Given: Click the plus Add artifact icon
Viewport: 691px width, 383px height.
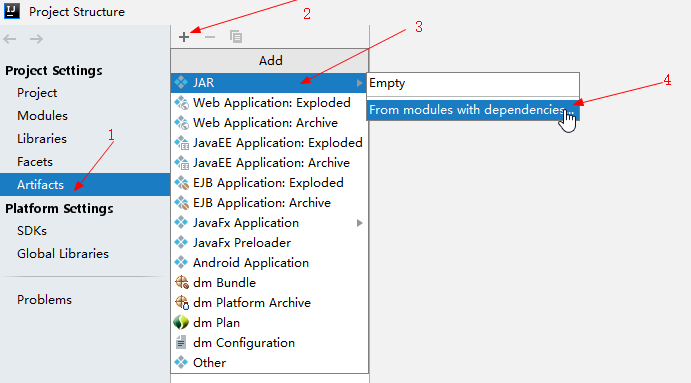Looking at the screenshot, I should (x=184, y=37).
